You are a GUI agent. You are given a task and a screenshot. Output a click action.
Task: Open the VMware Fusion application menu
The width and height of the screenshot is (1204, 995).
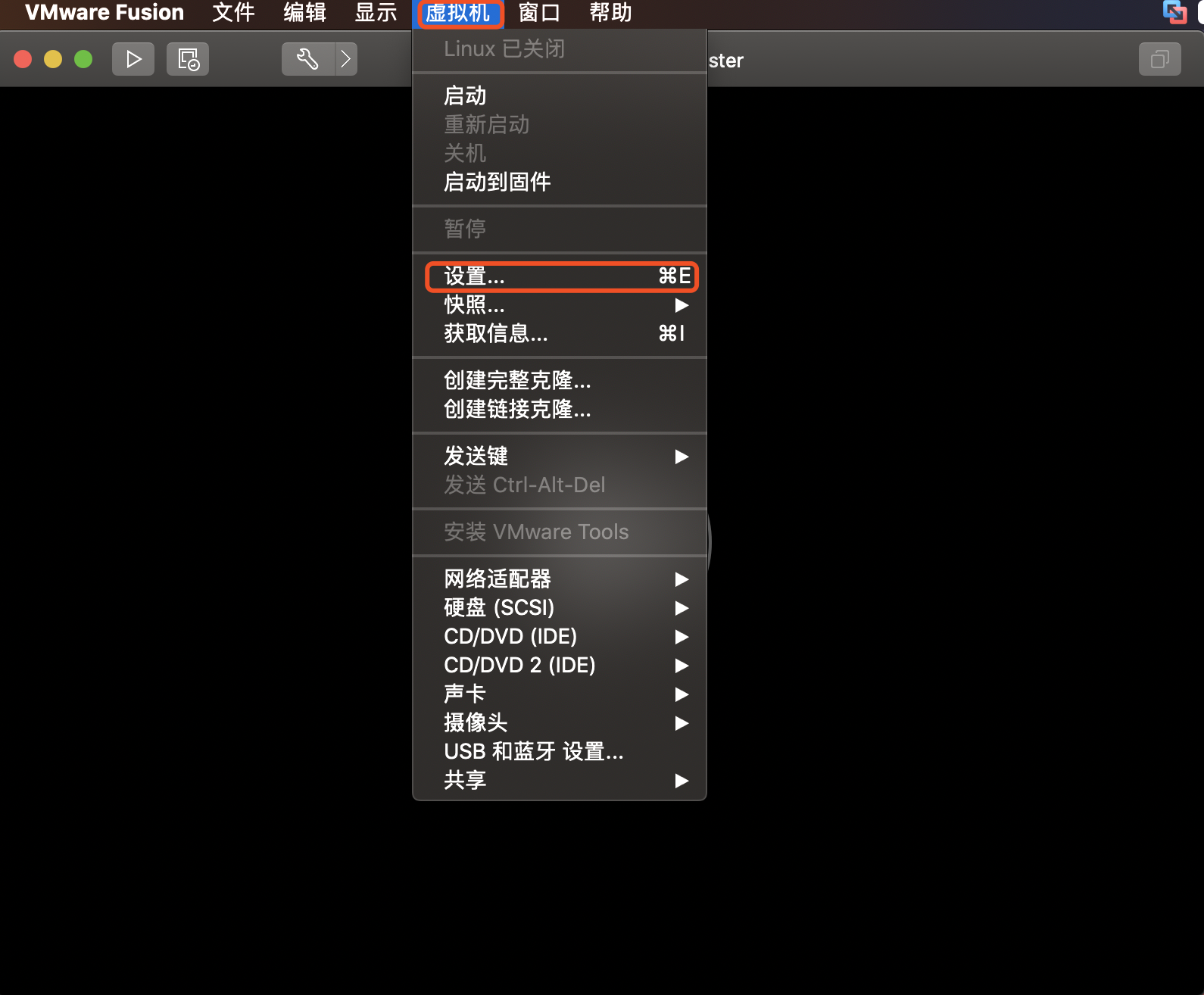point(104,13)
